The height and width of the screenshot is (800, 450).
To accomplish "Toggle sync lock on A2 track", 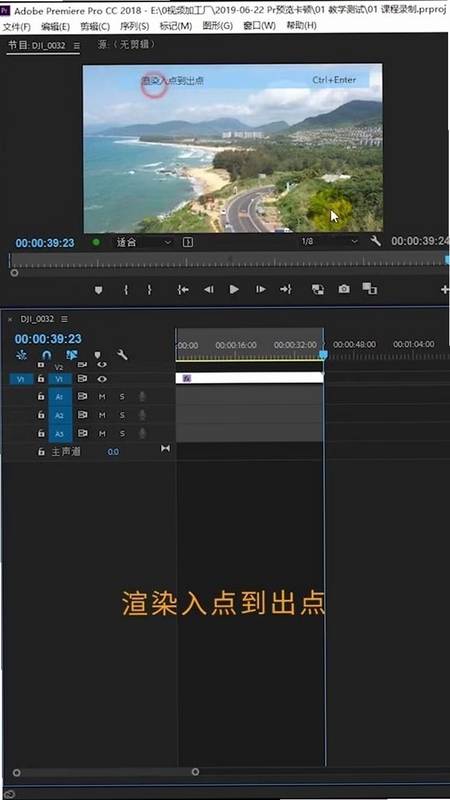I will [x=82, y=415].
